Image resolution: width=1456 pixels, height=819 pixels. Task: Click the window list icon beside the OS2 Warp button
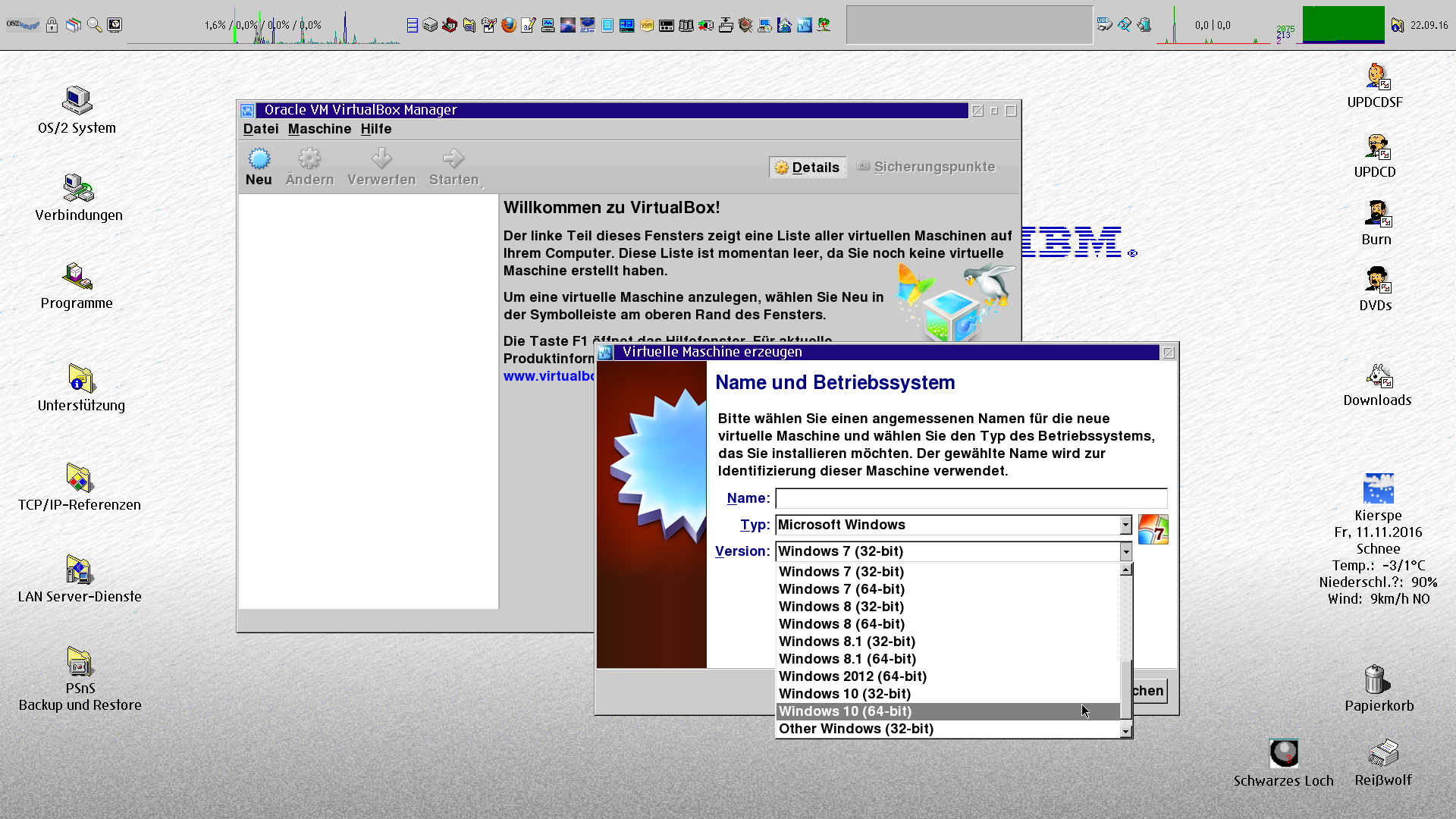click(x=73, y=25)
